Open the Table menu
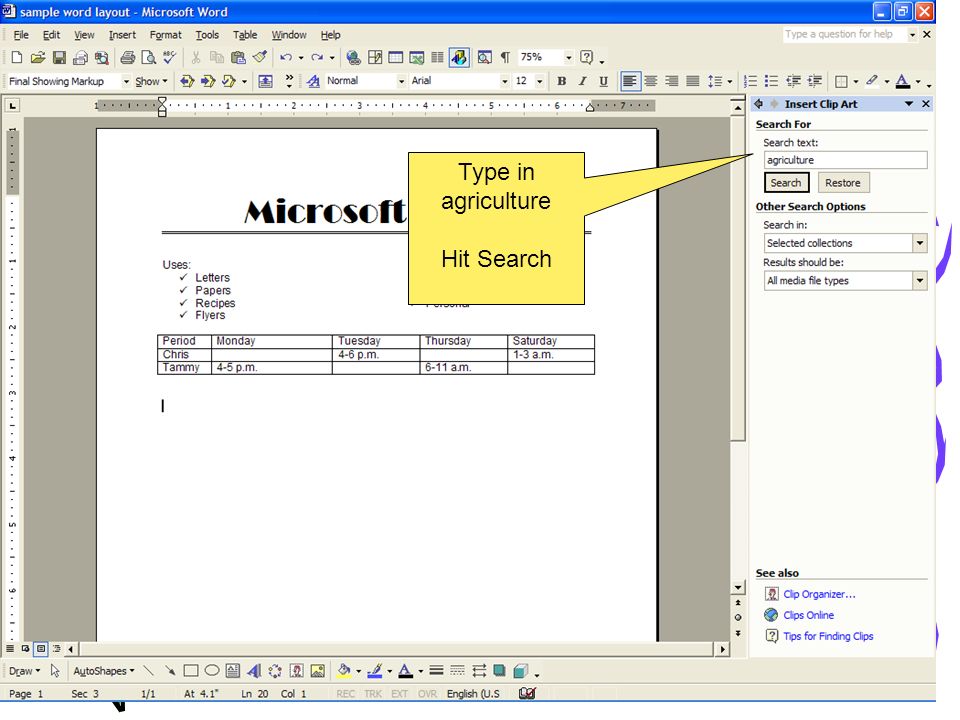Image resolution: width=960 pixels, height=720 pixels. point(245,35)
